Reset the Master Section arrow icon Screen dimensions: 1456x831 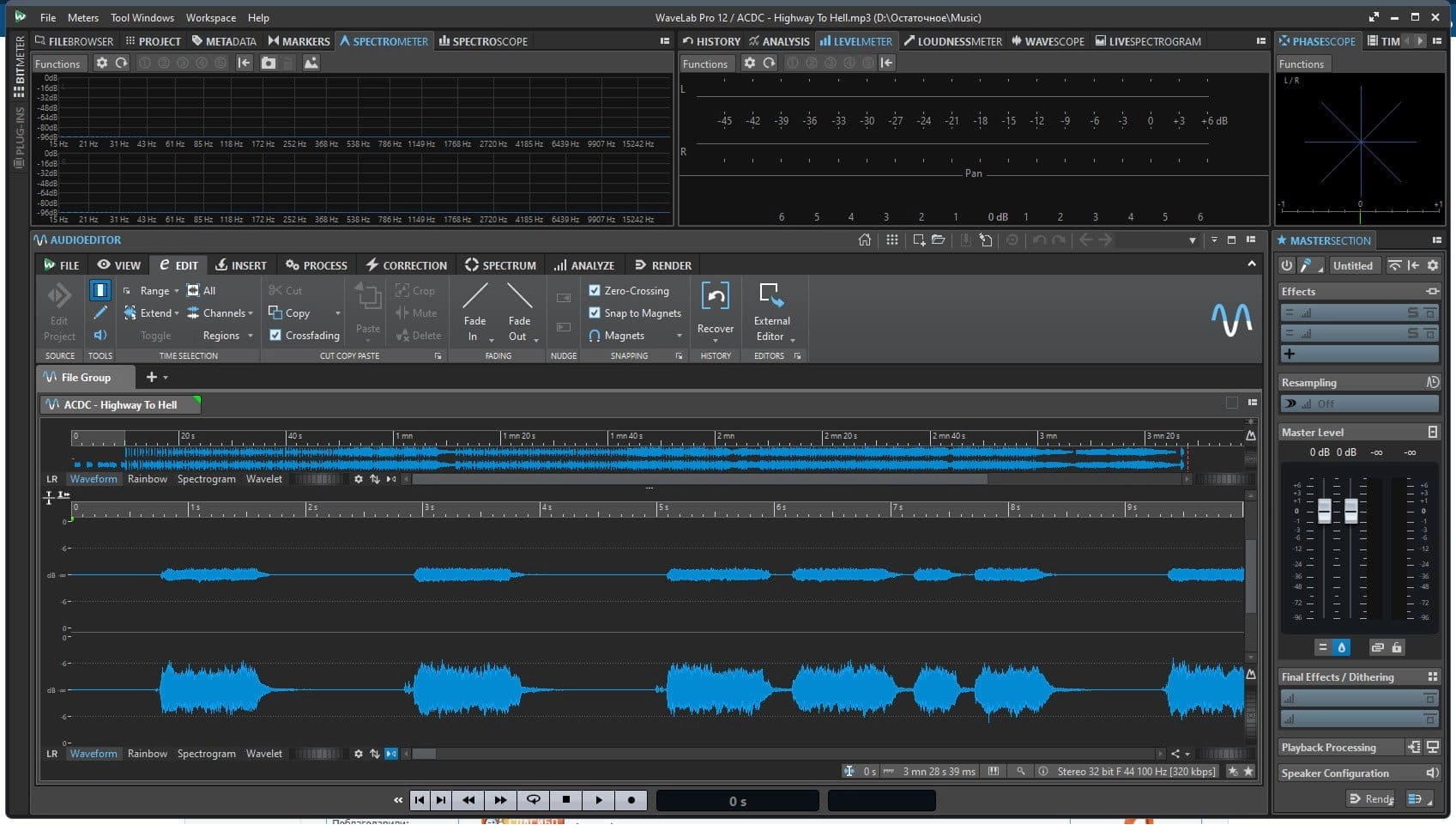(1413, 266)
